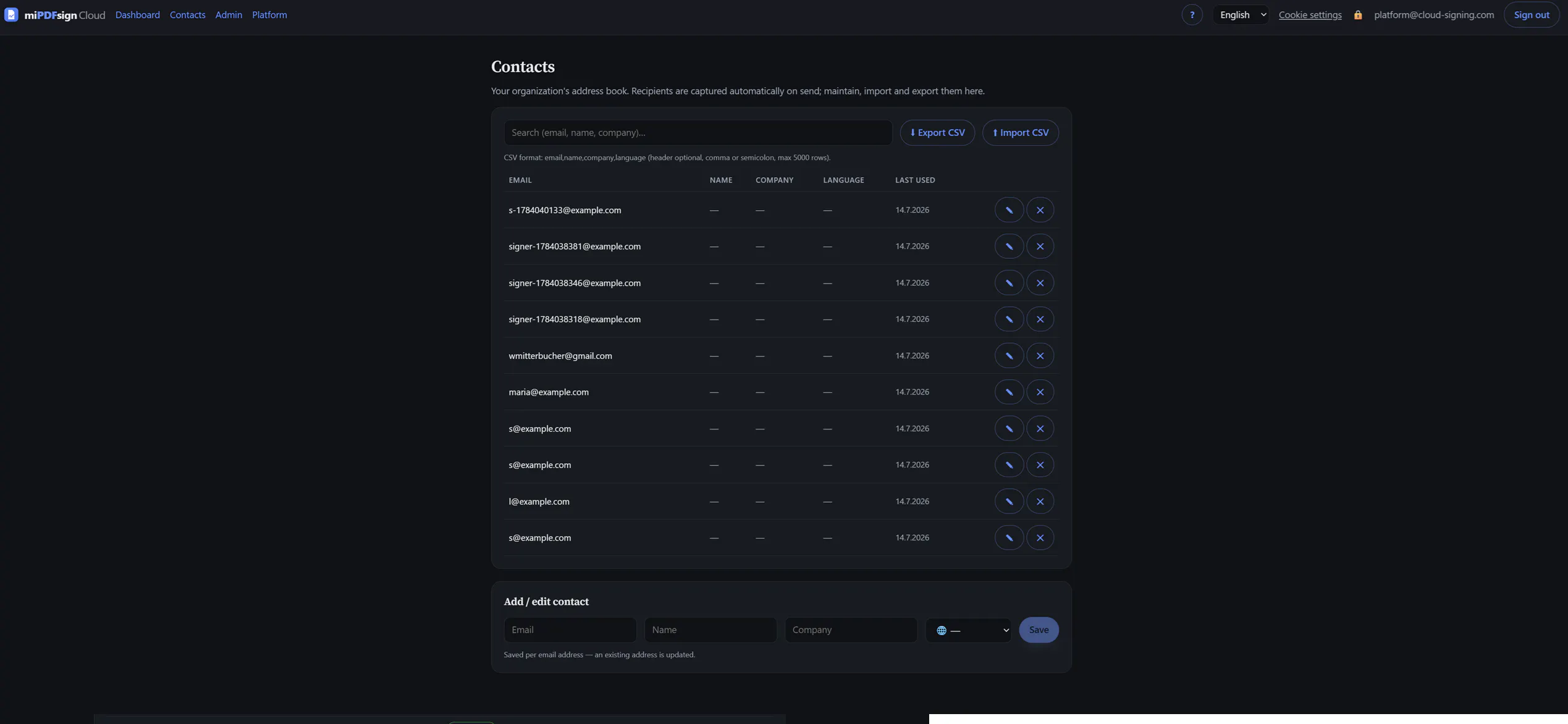The width and height of the screenshot is (1568, 724).
Task: Open the Contacts menu item
Action: (x=187, y=15)
